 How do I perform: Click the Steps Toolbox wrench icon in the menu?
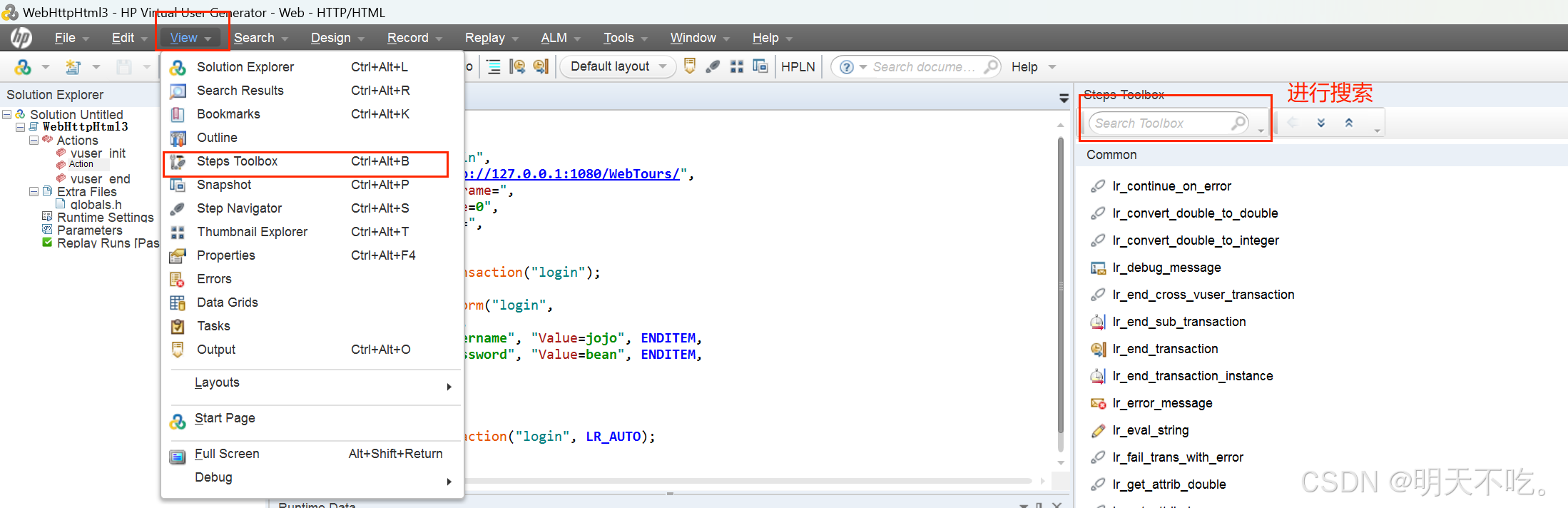(x=178, y=161)
